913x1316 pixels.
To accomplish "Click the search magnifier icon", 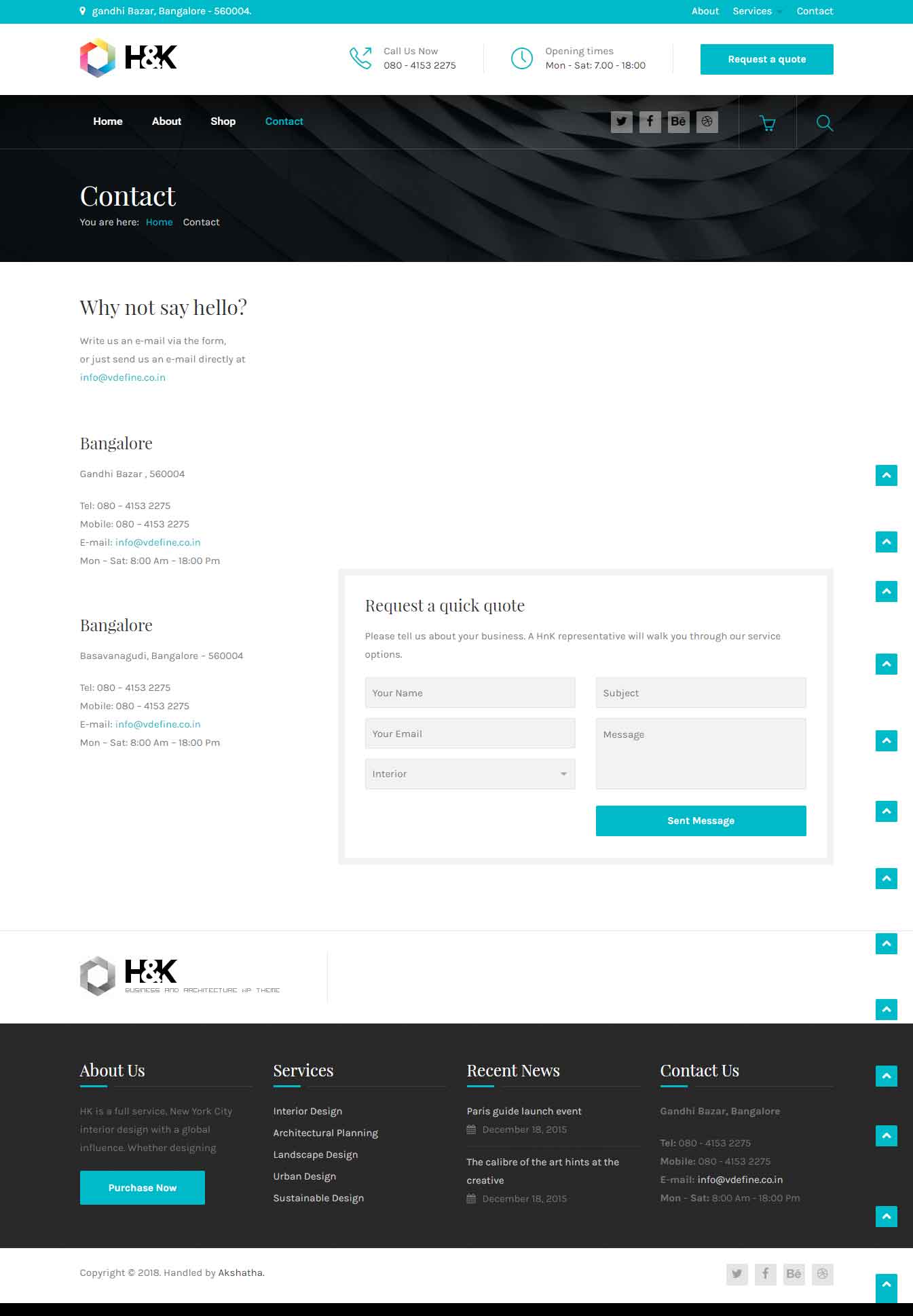I will [824, 123].
